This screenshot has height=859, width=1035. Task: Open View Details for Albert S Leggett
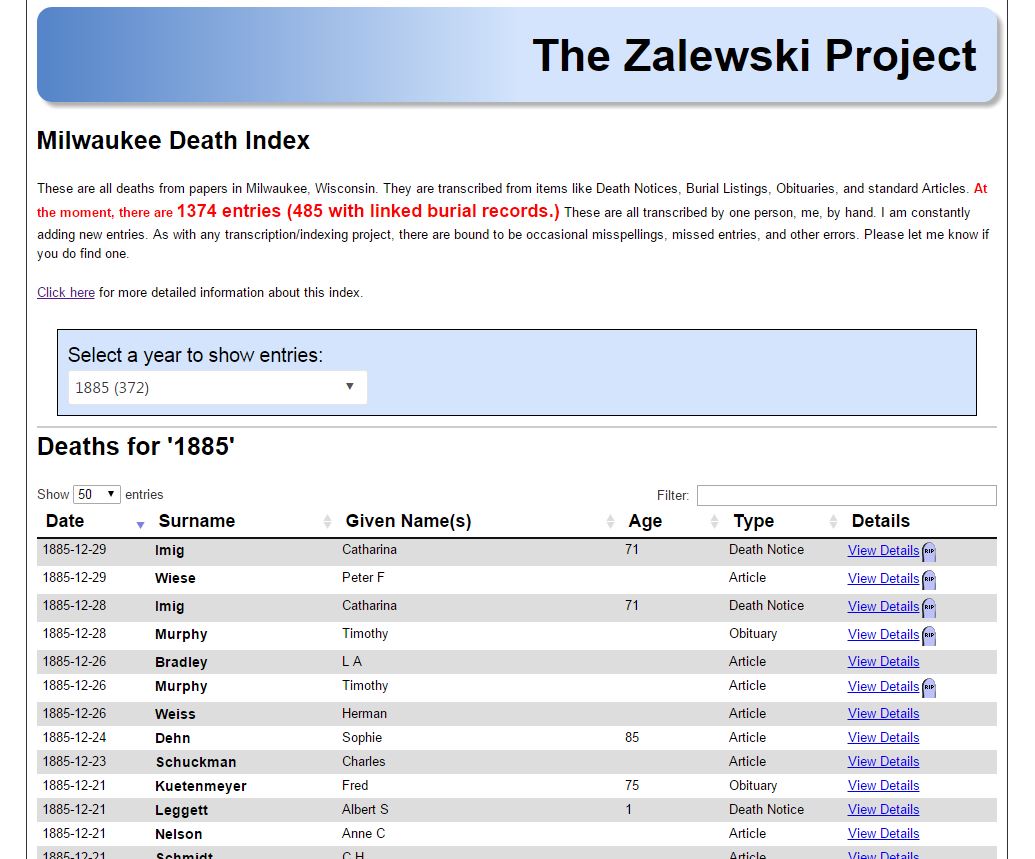[x=883, y=810]
